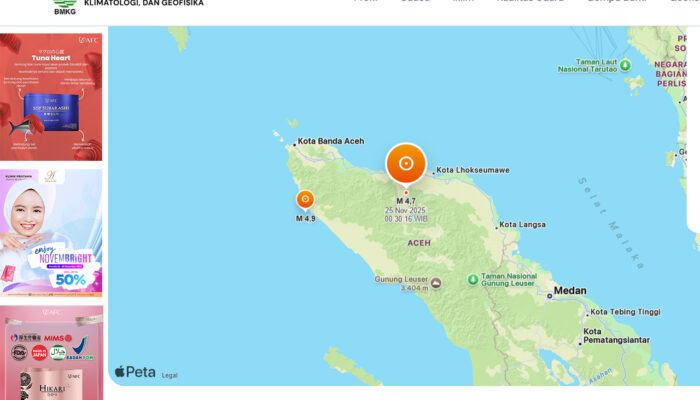Open the Tuna Heart advertisement banner
The height and width of the screenshot is (400, 700).
tap(51, 97)
